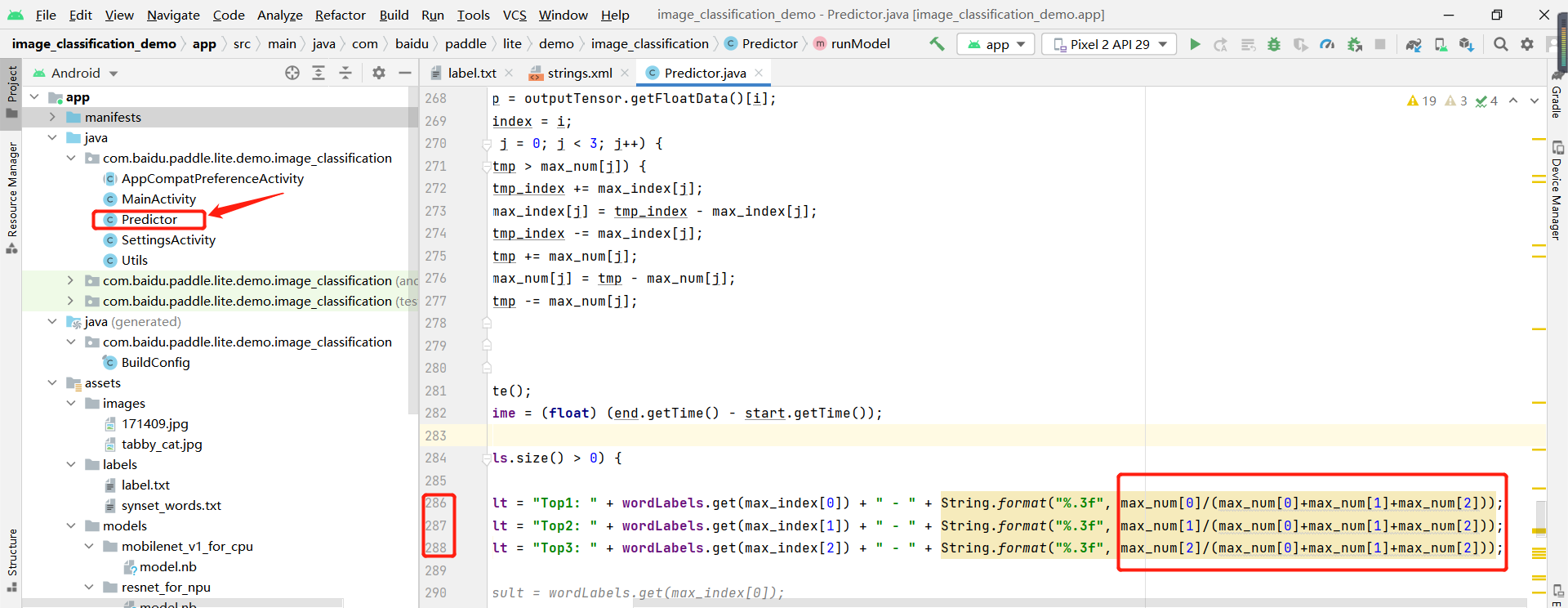Click the runModel breadcrumb
Viewport: 1568px width, 608px height.
click(x=860, y=44)
